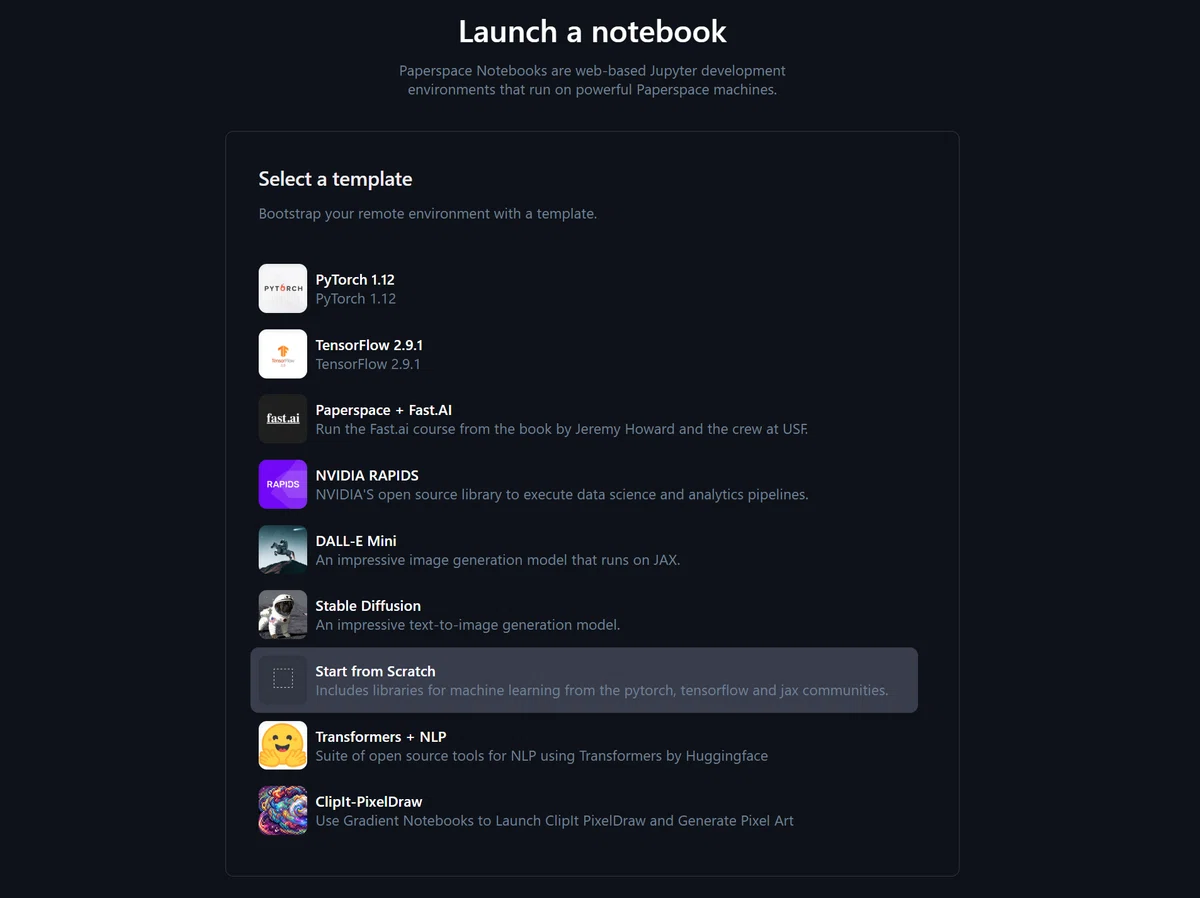Choose the NVIDIA RAPIDS template title
The image size is (1200, 898).
(x=367, y=475)
